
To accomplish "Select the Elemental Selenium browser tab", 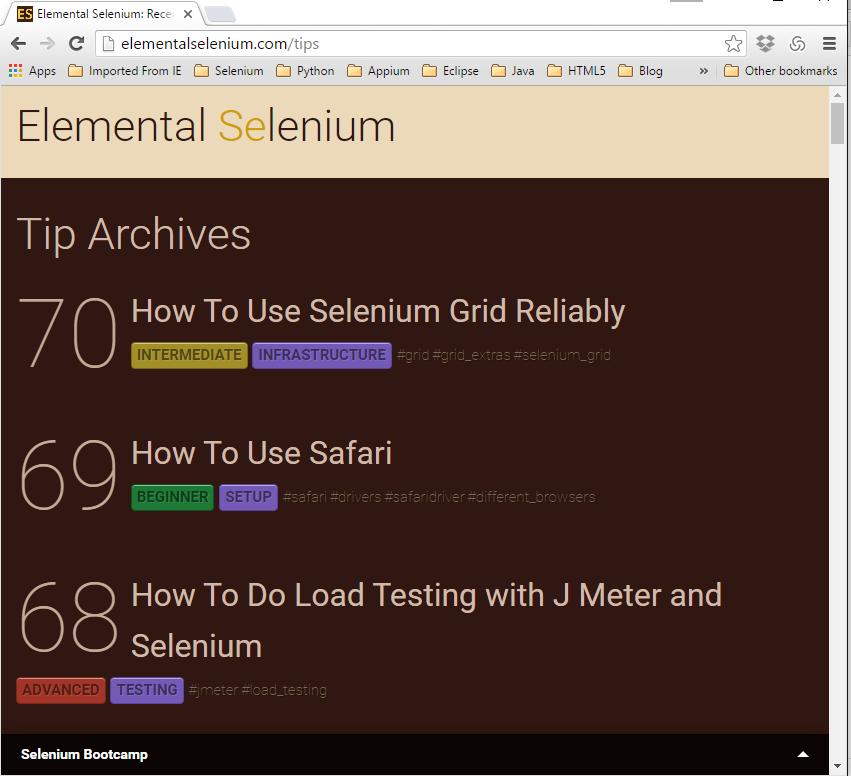I will point(95,14).
